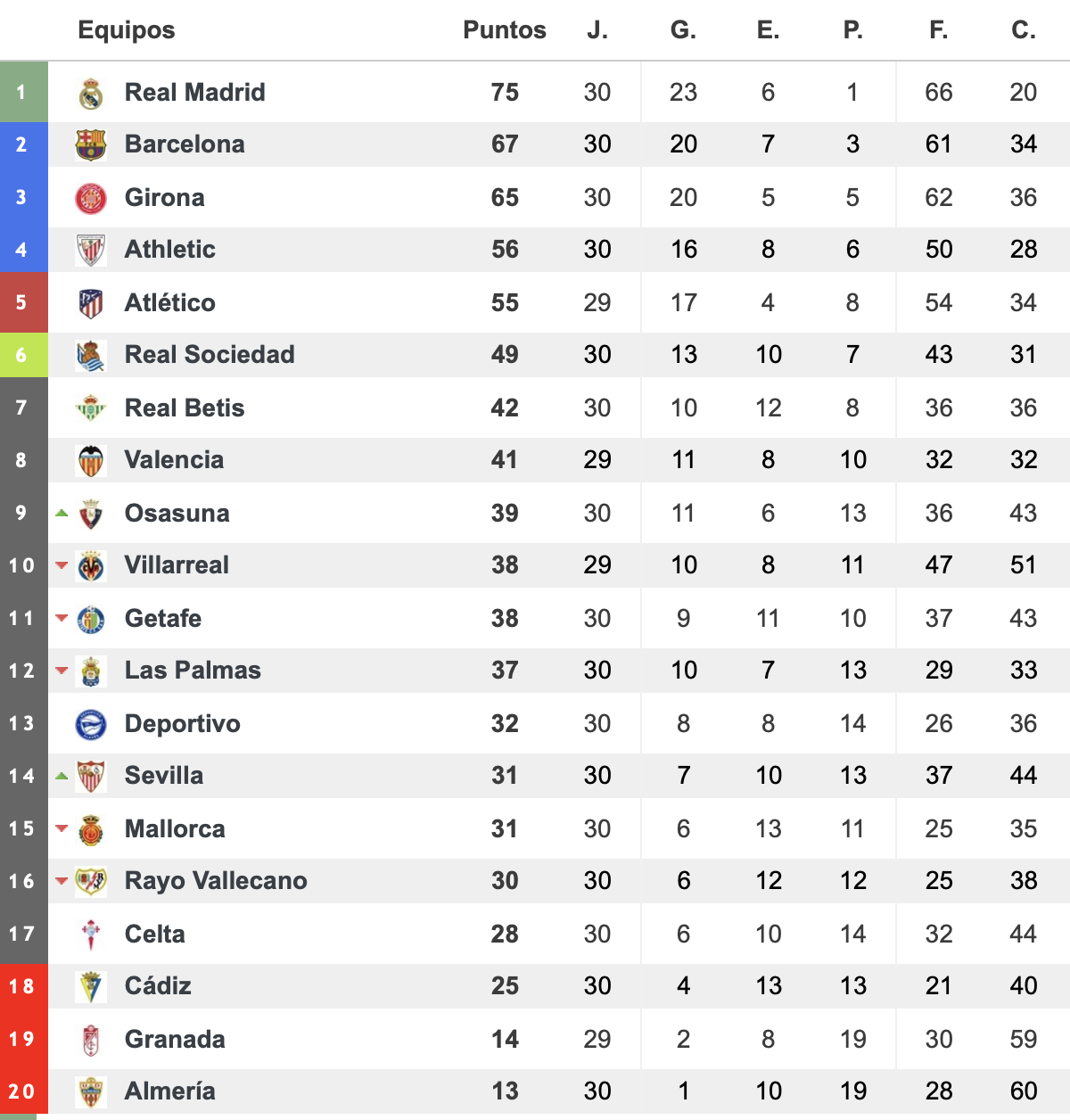
Task: Click Getafe's red down arrow
Action: click(x=62, y=618)
